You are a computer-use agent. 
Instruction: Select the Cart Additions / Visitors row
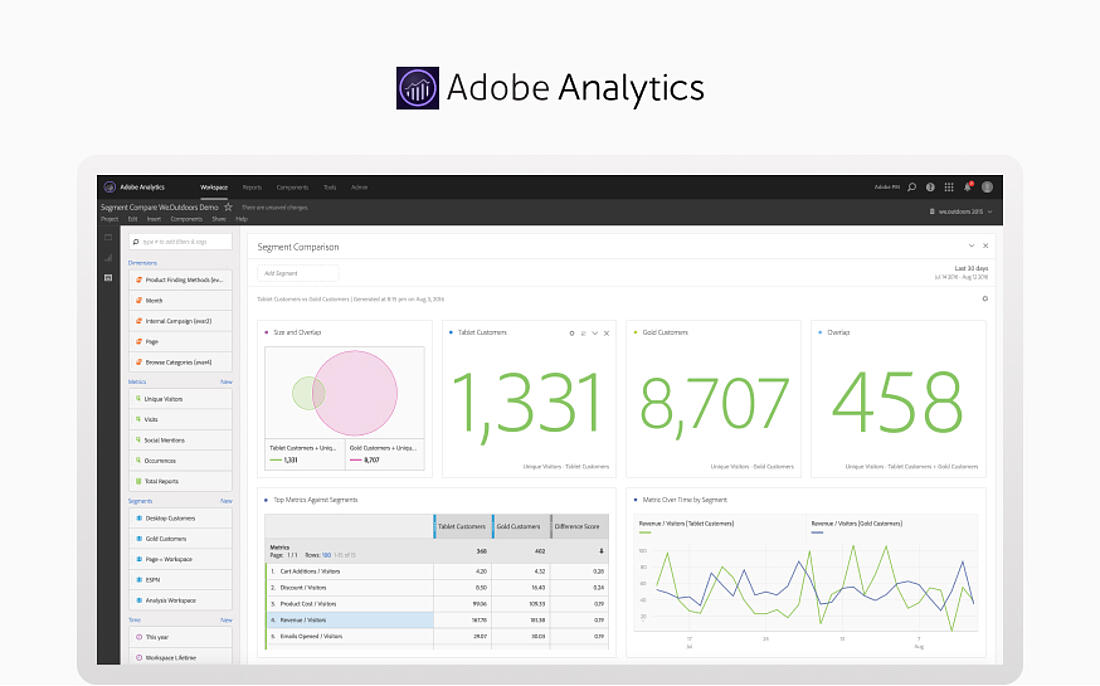pos(436,572)
